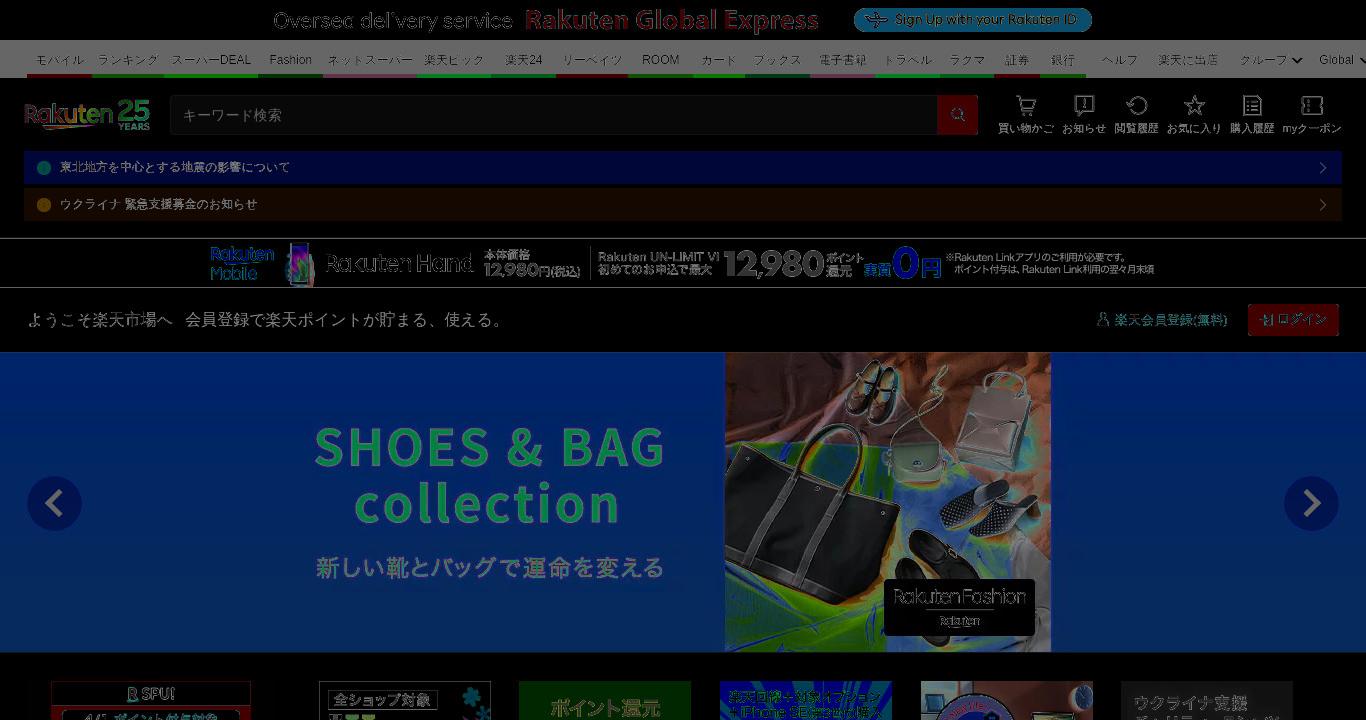The width and height of the screenshot is (1366, 720).
Task: Click the Rakuten 25 Years logo
Action: (x=87, y=115)
